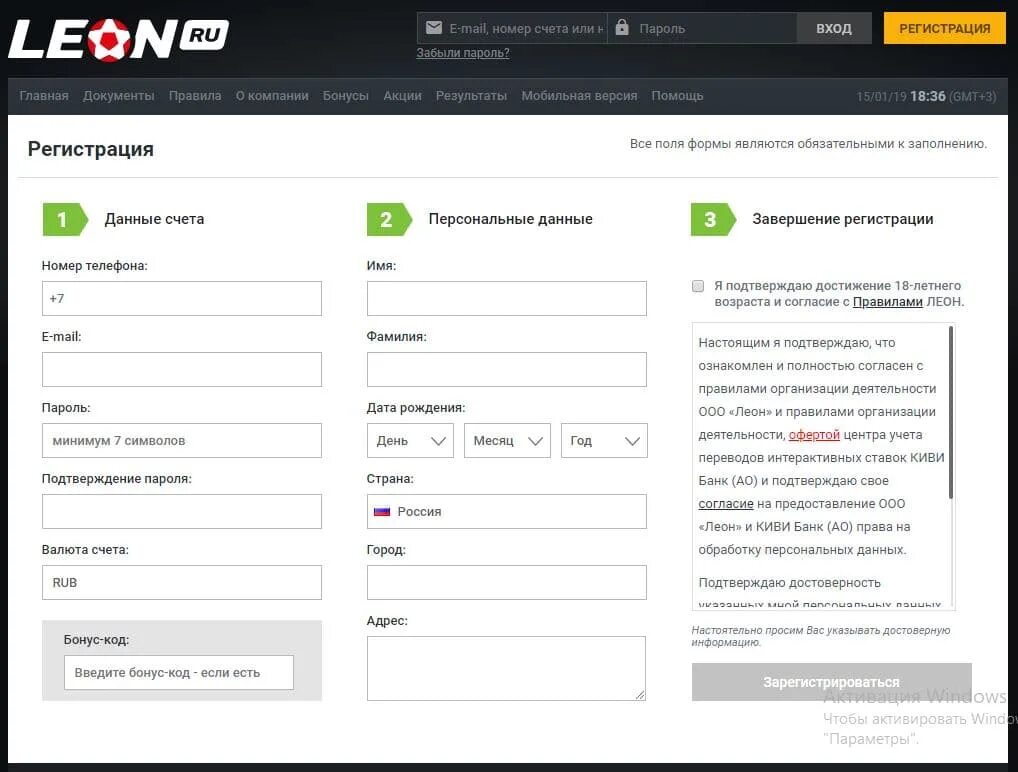The height and width of the screenshot is (772, 1018).
Task: Focus the header E-mail, номер счета login field
Action: point(512,28)
